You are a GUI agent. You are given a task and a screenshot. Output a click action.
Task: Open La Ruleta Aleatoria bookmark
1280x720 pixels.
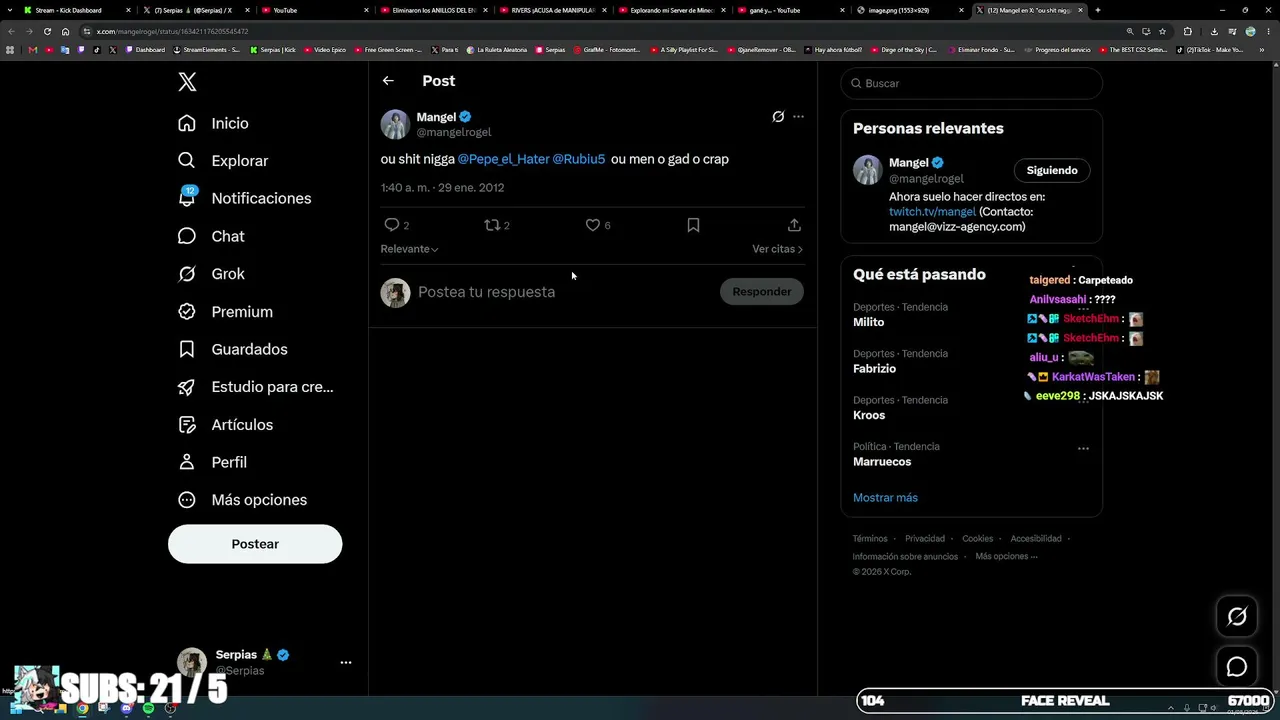[x=496, y=50]
